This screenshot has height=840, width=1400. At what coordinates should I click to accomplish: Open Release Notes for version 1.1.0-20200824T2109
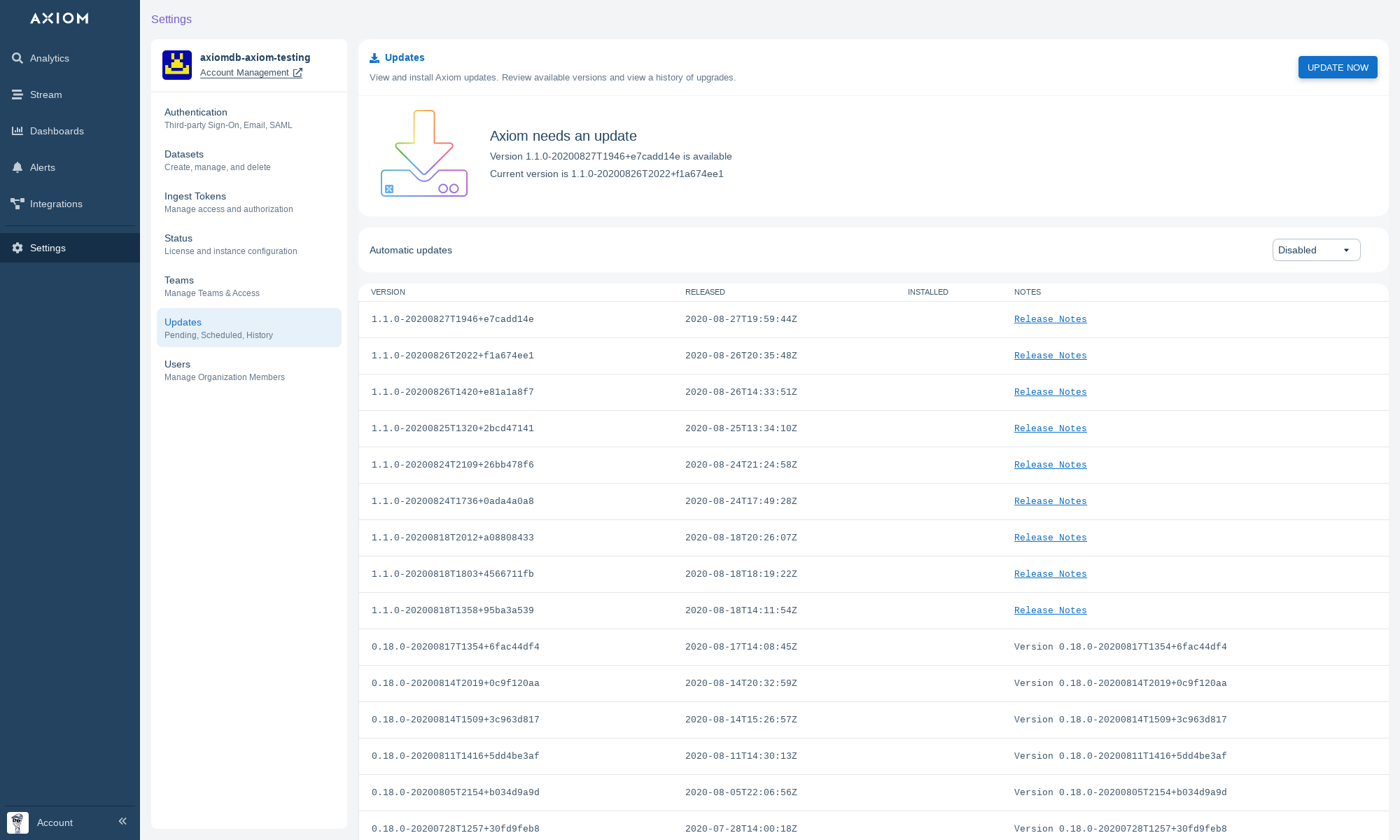[1050, 465]
